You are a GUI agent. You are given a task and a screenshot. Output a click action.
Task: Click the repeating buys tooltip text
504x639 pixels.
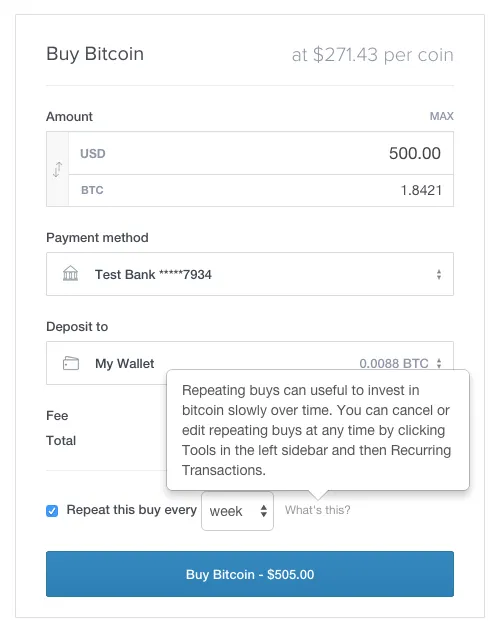point(316,430)
